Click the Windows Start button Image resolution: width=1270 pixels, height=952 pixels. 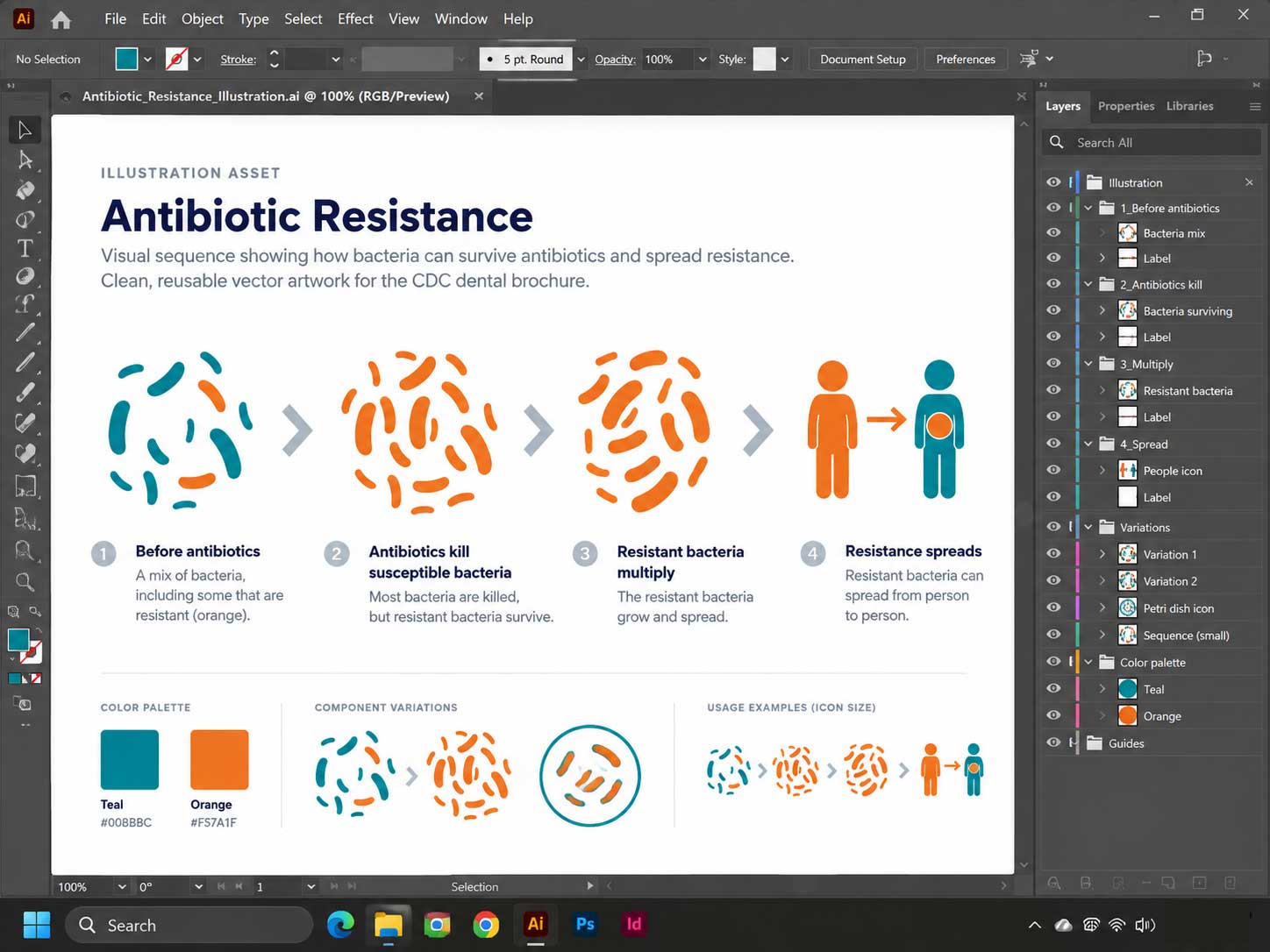click(37, 925)
